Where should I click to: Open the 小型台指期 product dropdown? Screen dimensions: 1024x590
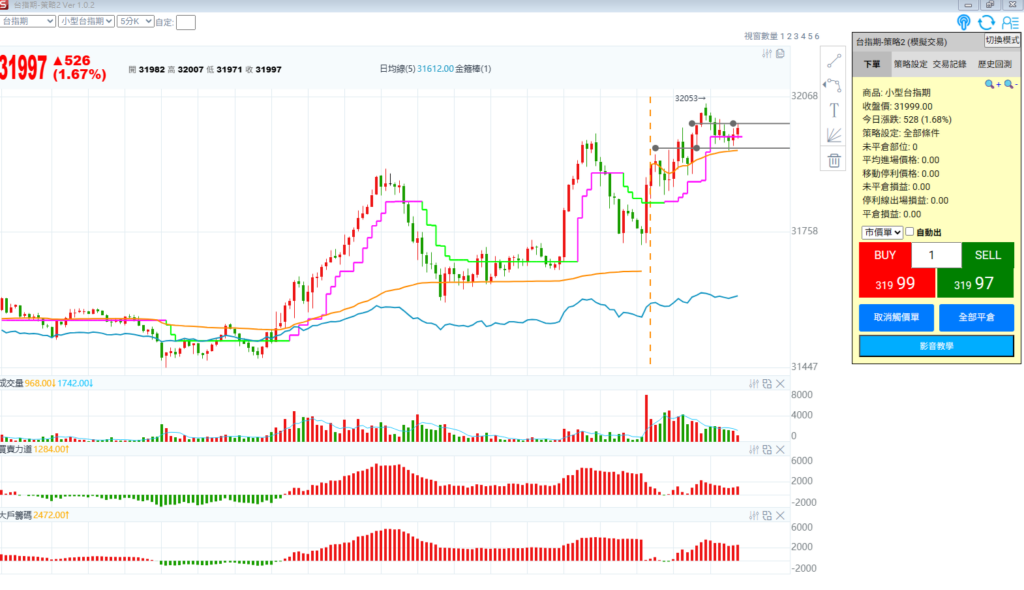[x=85, y=20]
